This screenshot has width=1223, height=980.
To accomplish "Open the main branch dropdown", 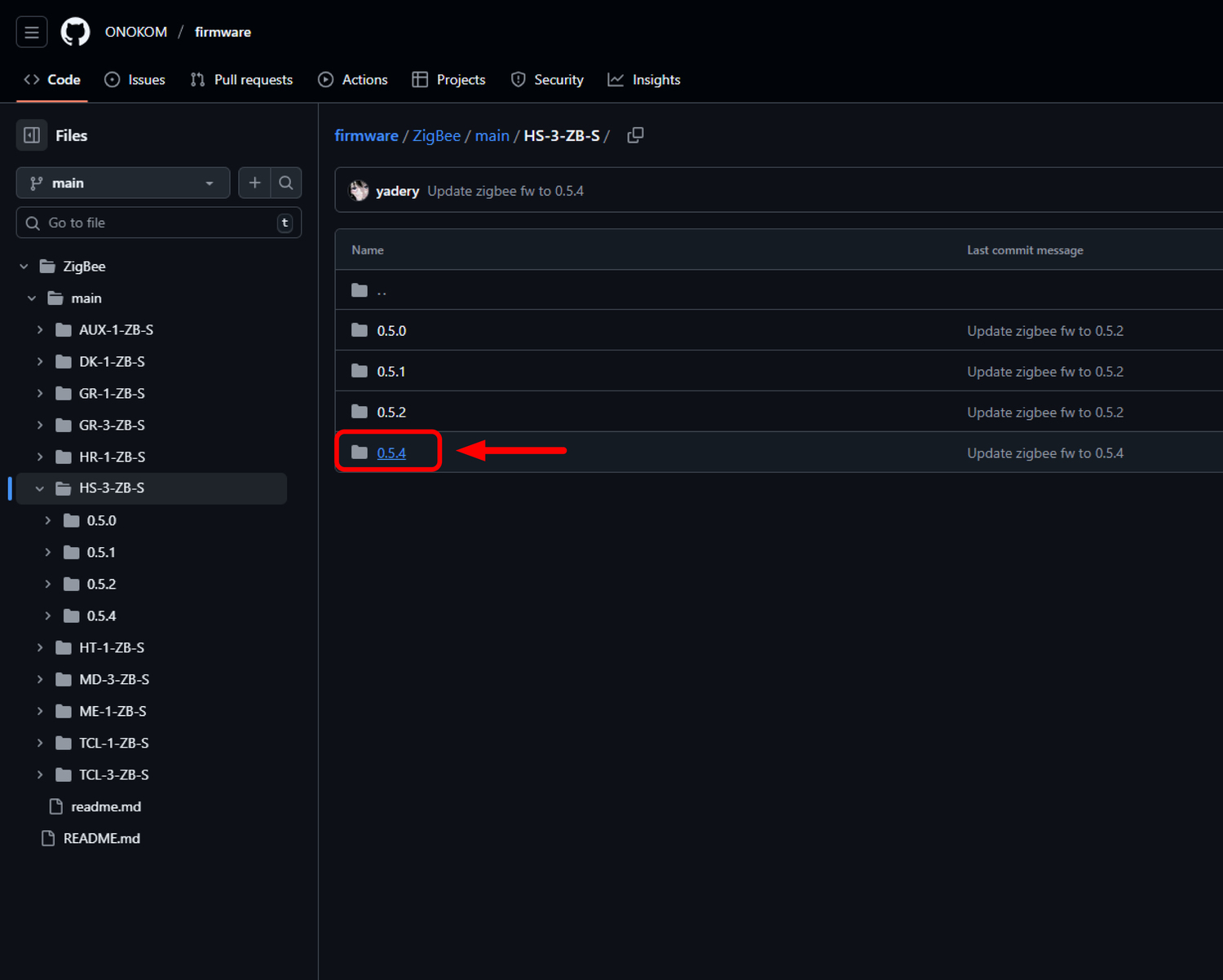I will point(122,183).
